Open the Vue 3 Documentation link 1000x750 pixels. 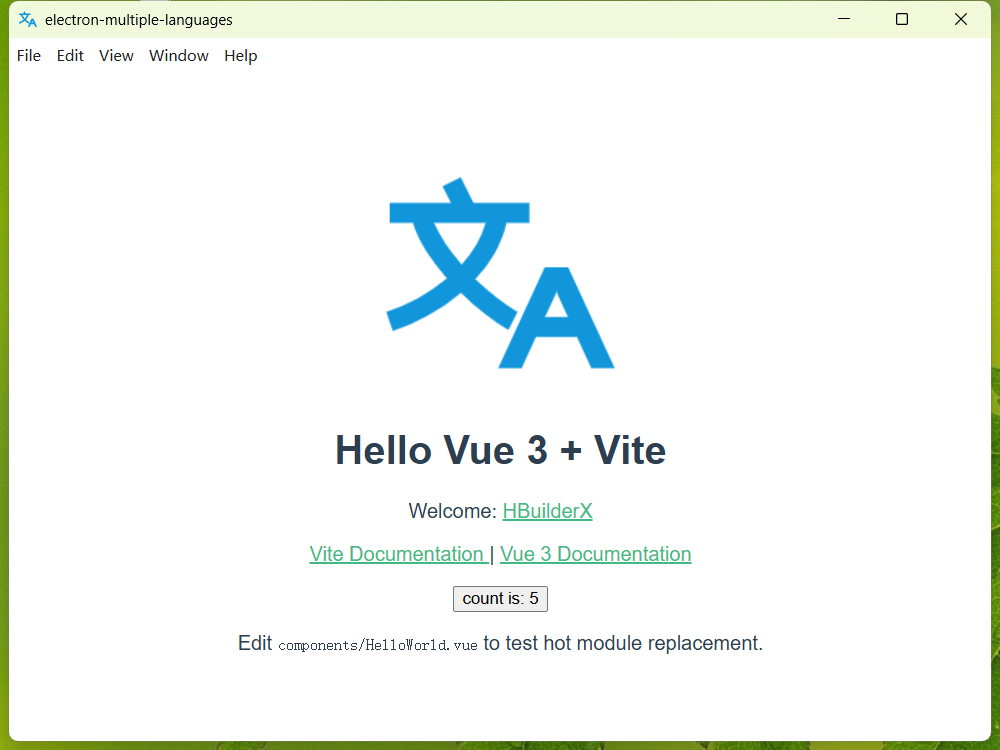click(596, 554)
